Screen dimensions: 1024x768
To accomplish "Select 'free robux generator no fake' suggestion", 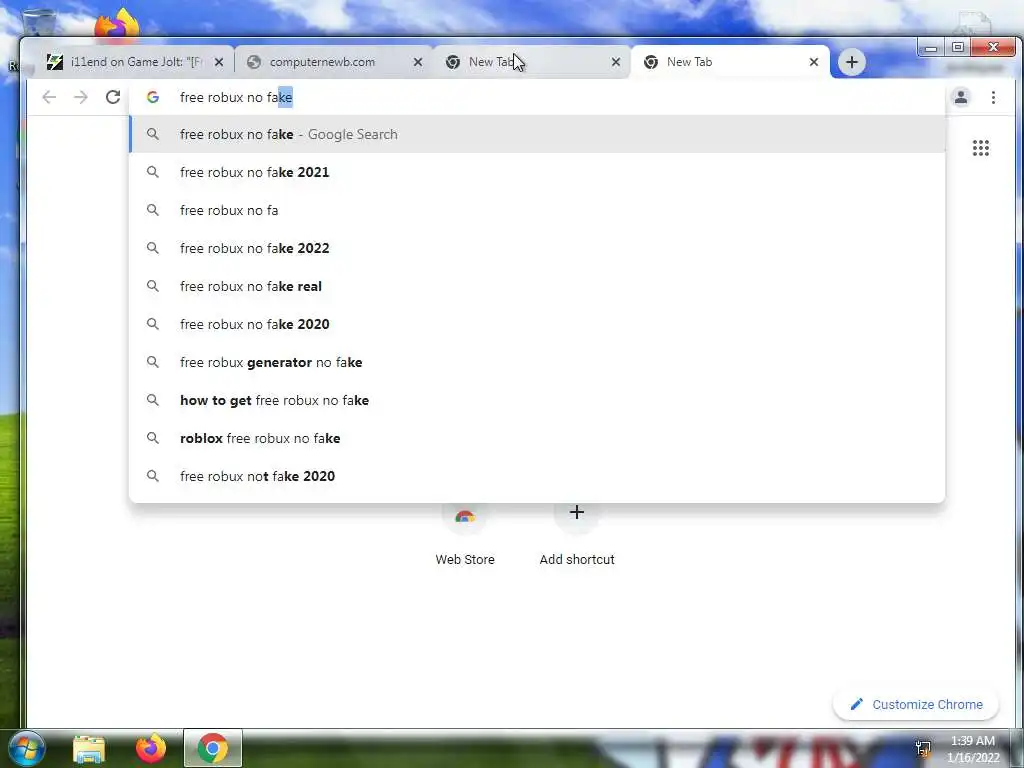I will 537,362.
